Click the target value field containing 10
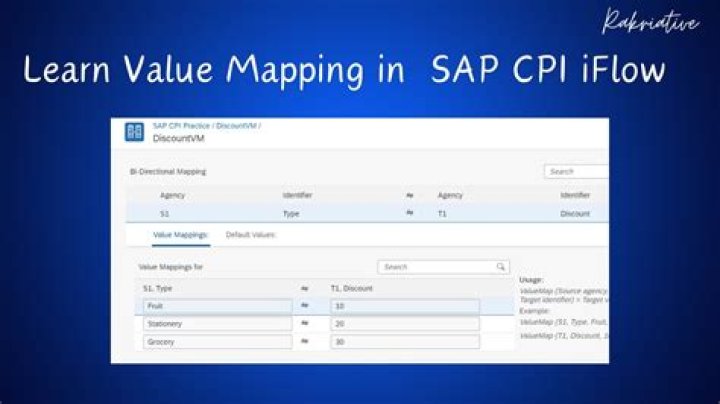This screenshot has height=404, width=720. [405, 306]
